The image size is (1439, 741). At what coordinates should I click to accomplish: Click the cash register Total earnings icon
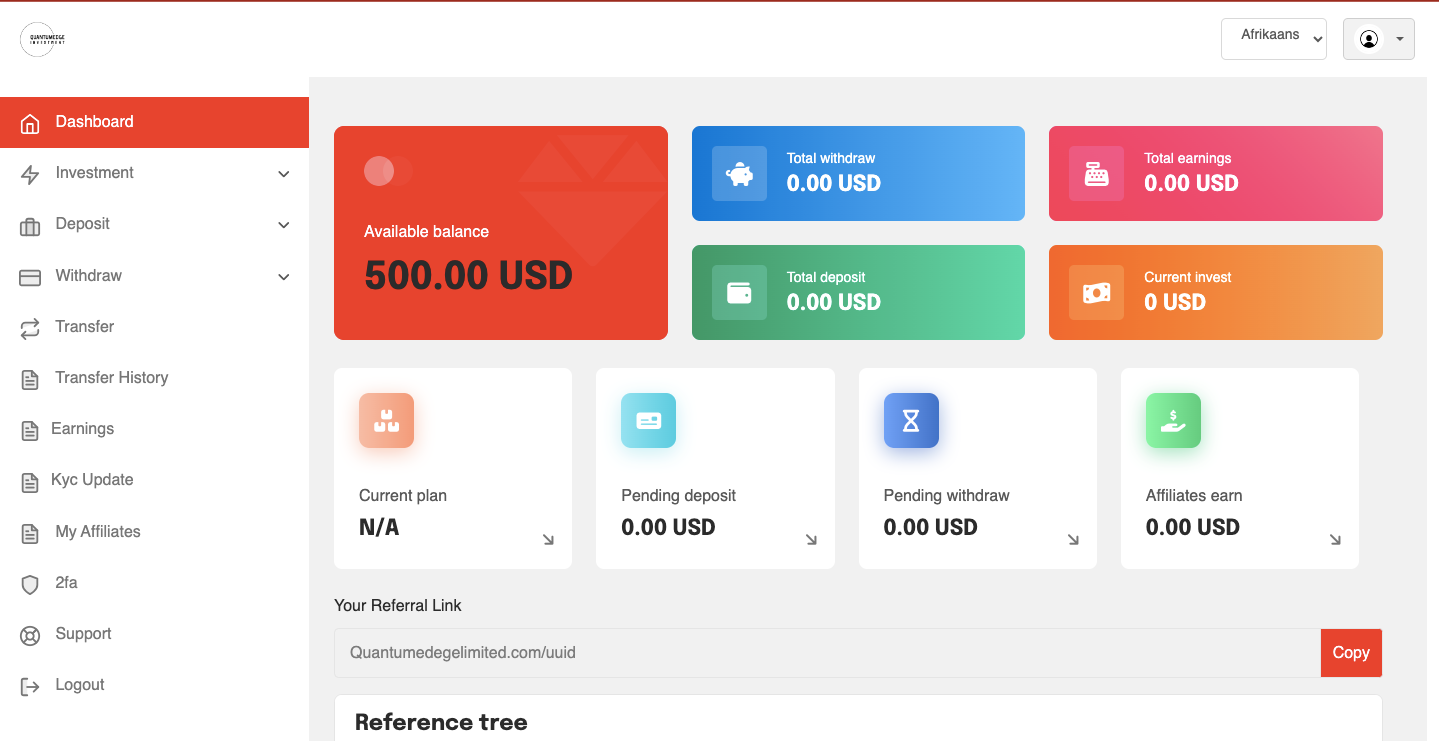(x=1096, y=174)
